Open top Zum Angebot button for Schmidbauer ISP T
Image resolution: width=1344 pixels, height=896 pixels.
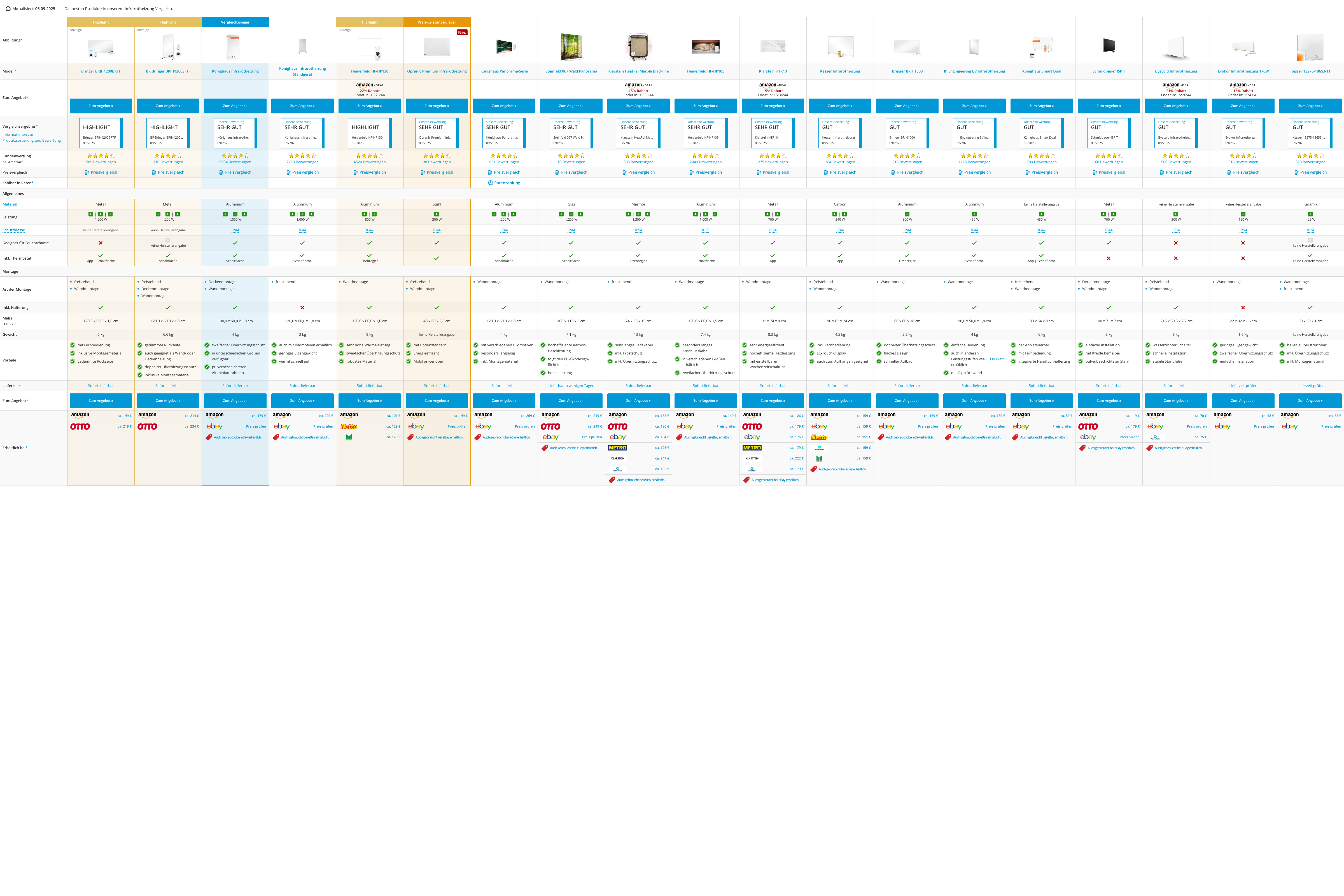pyautogui.click(x=1109, y=106)
